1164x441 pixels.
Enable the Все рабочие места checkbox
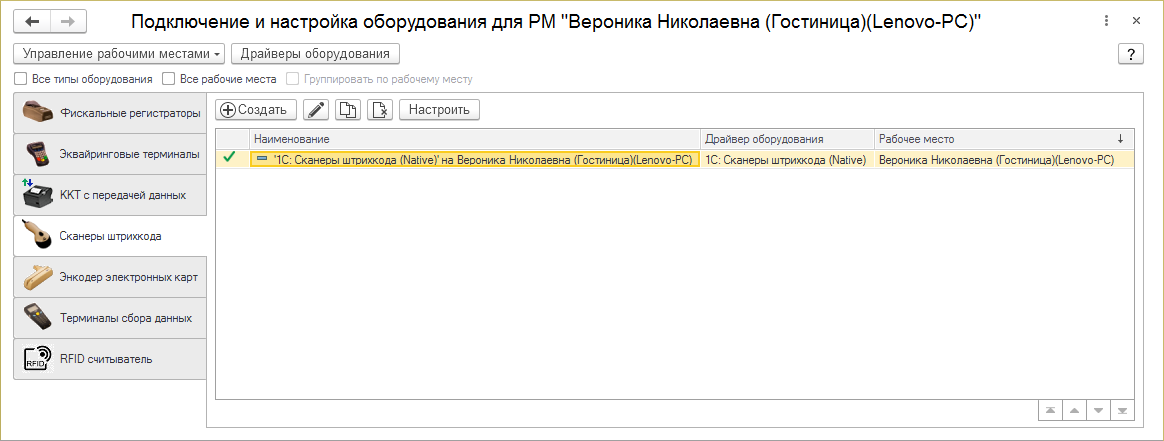click(169, 79)
